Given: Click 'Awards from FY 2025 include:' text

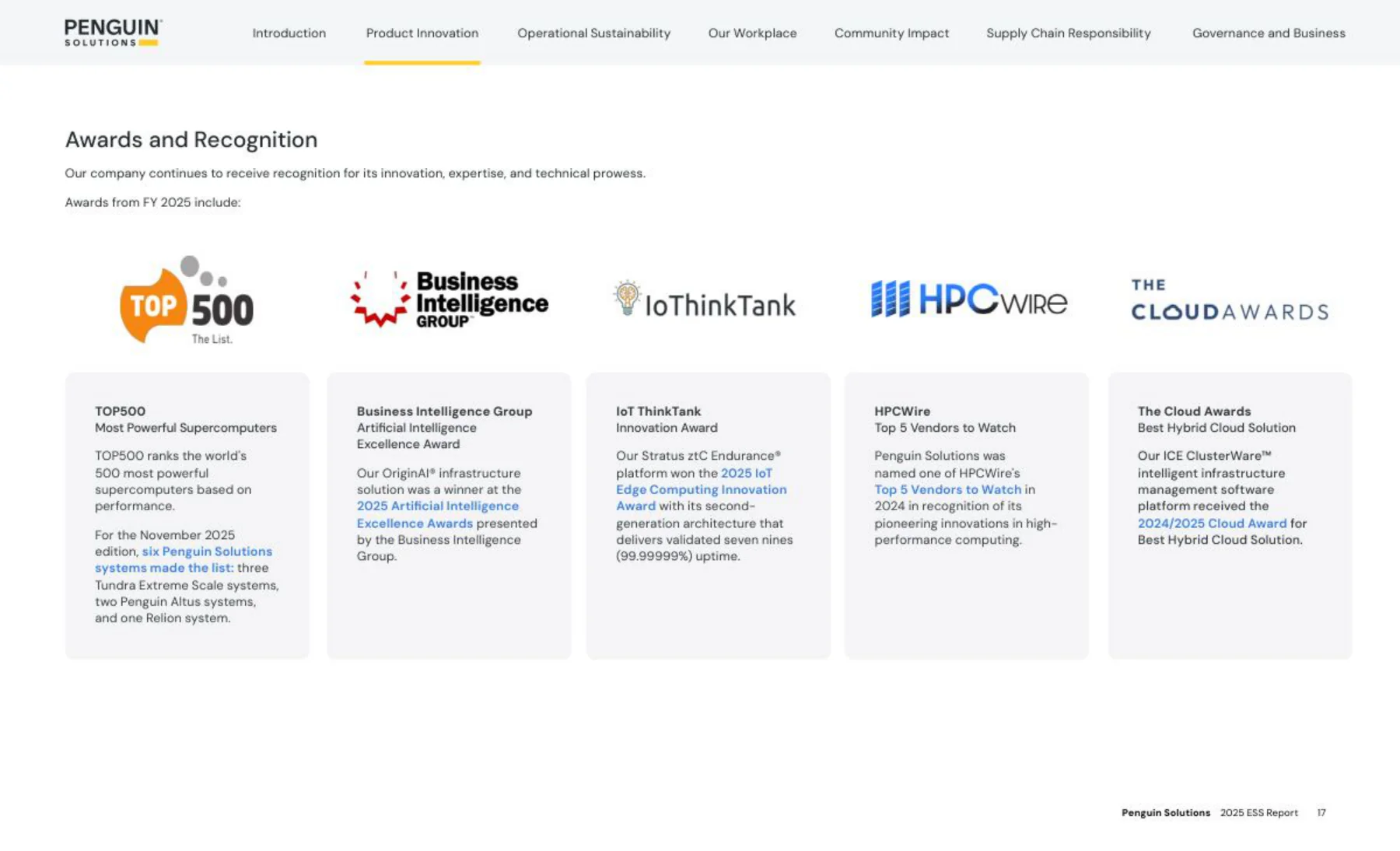Looking at the screenshot, I should click(153, 202).
